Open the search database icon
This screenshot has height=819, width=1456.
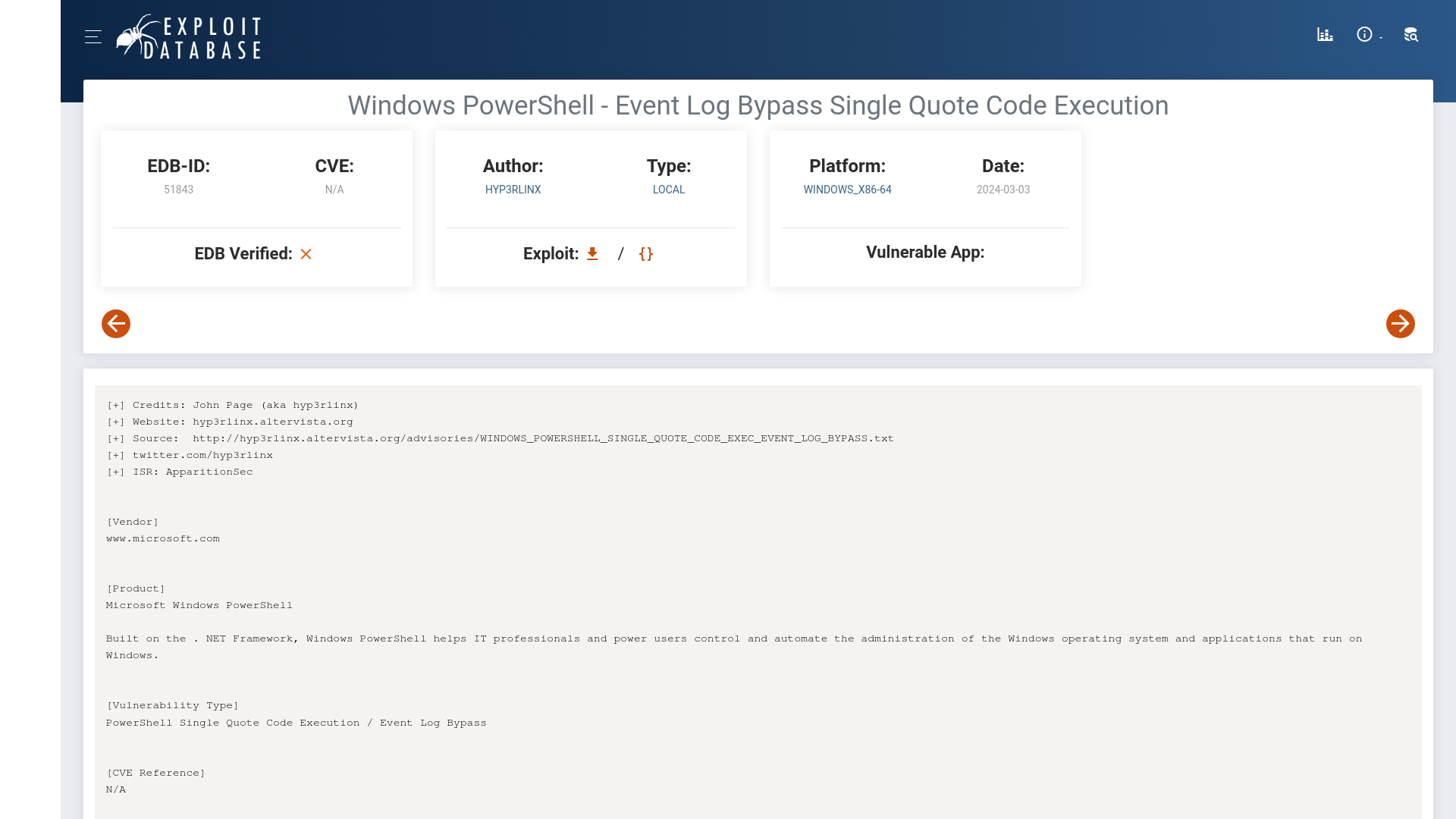1410,35
